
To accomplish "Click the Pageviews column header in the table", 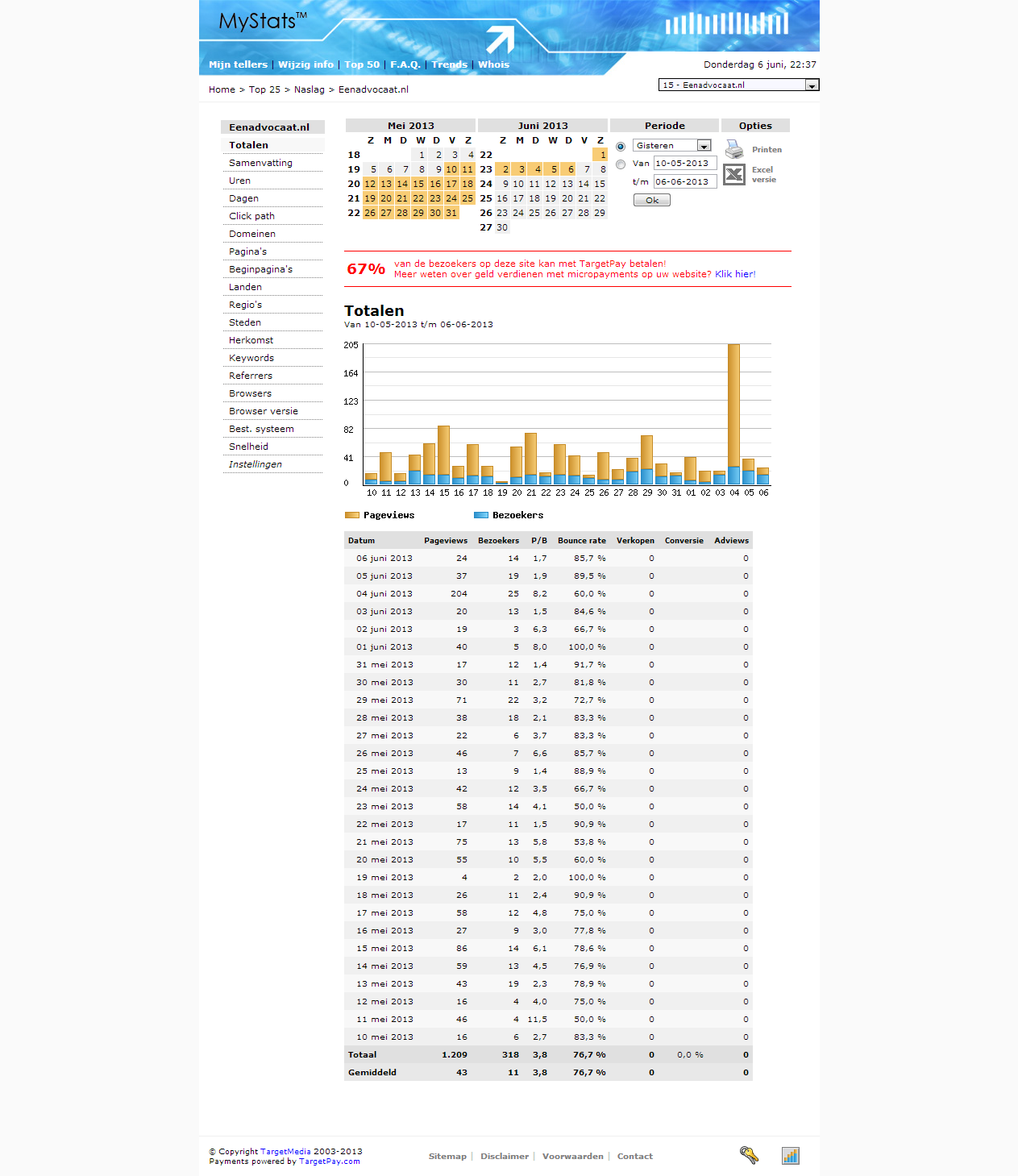I will click(446, 541).
